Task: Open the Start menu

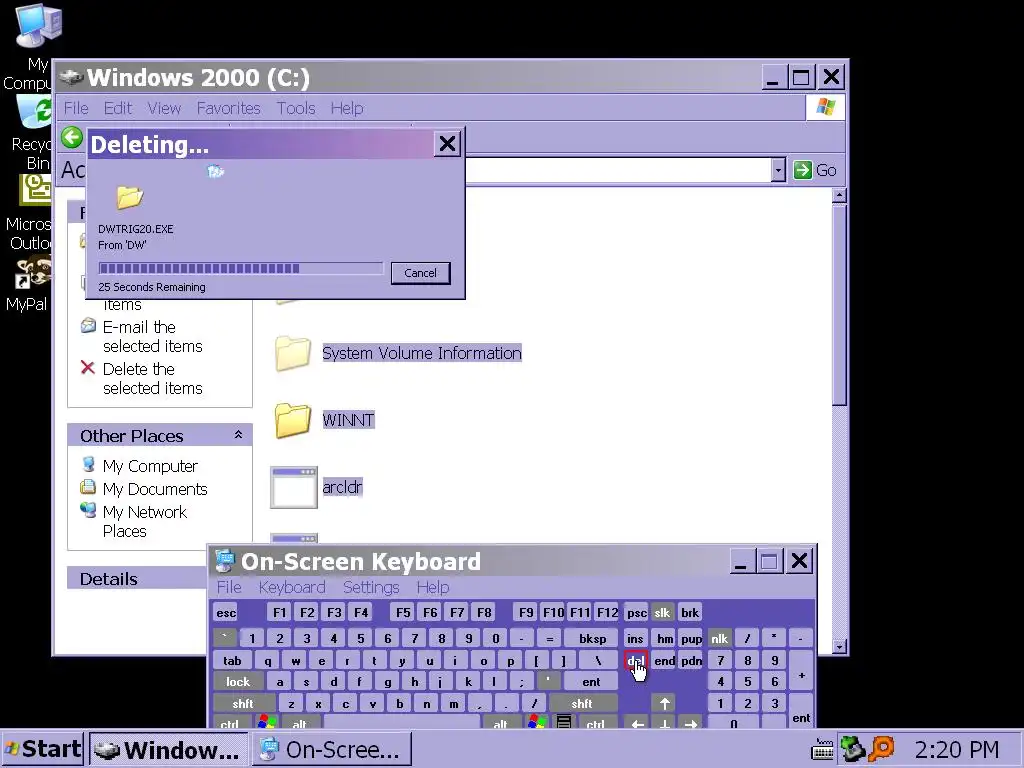Action: (x=42, y=748)
